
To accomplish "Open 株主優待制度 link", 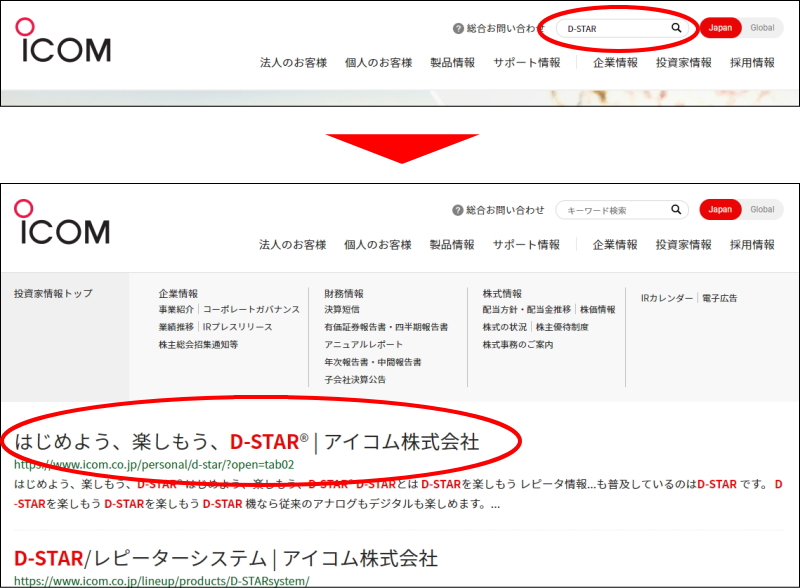I will (562, 327).
